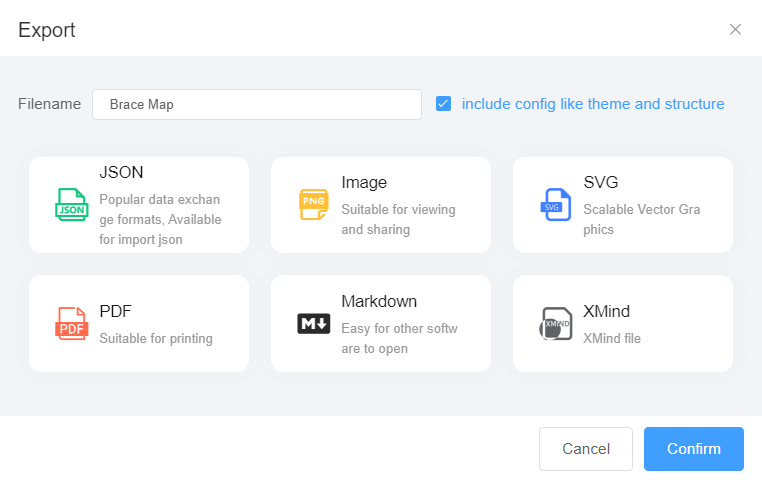This screenshot has width=762, height=486.
Task: Click the 'Suitable for printing' description
Action: coord(156,338)
